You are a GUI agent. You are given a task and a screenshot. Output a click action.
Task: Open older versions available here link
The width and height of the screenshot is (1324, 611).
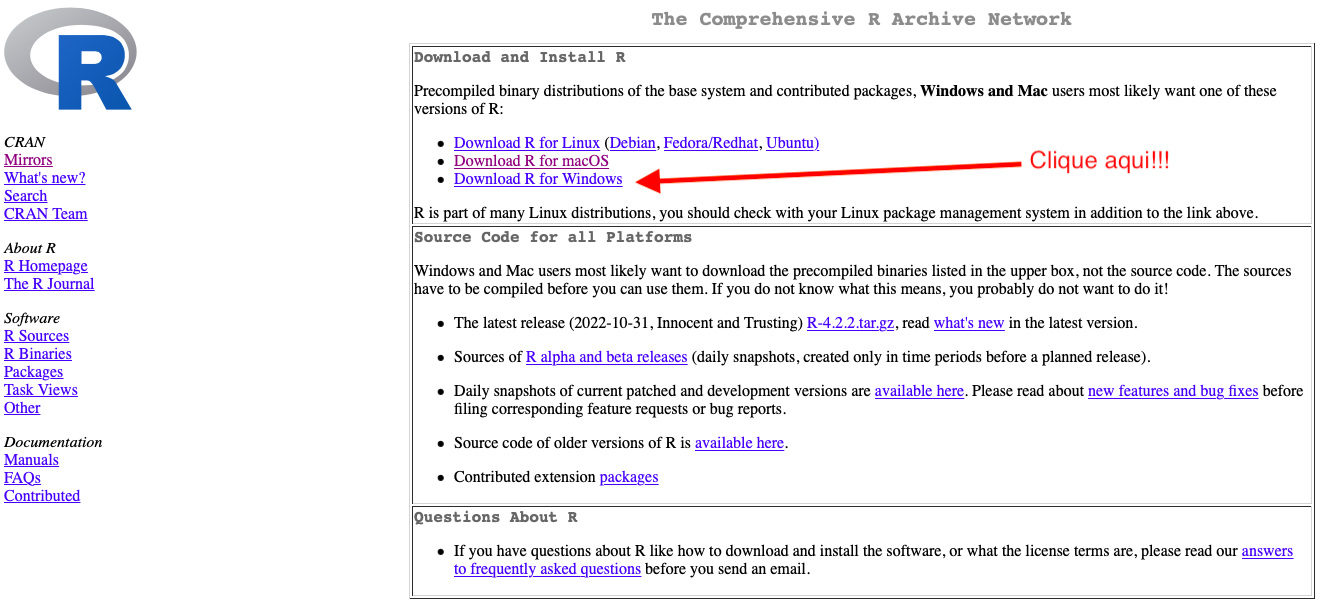pos(739,443)
